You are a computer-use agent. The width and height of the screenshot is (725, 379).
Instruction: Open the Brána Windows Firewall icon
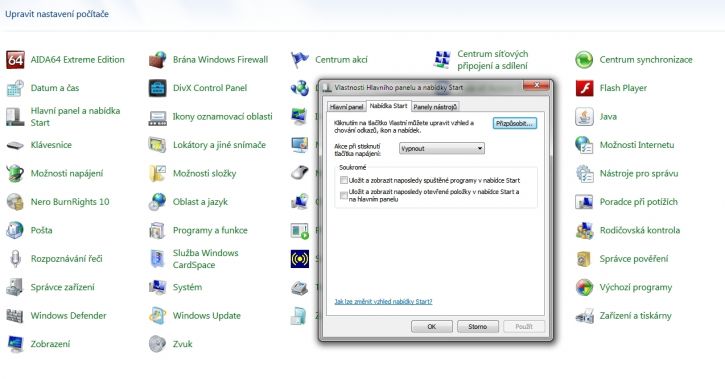158,60
